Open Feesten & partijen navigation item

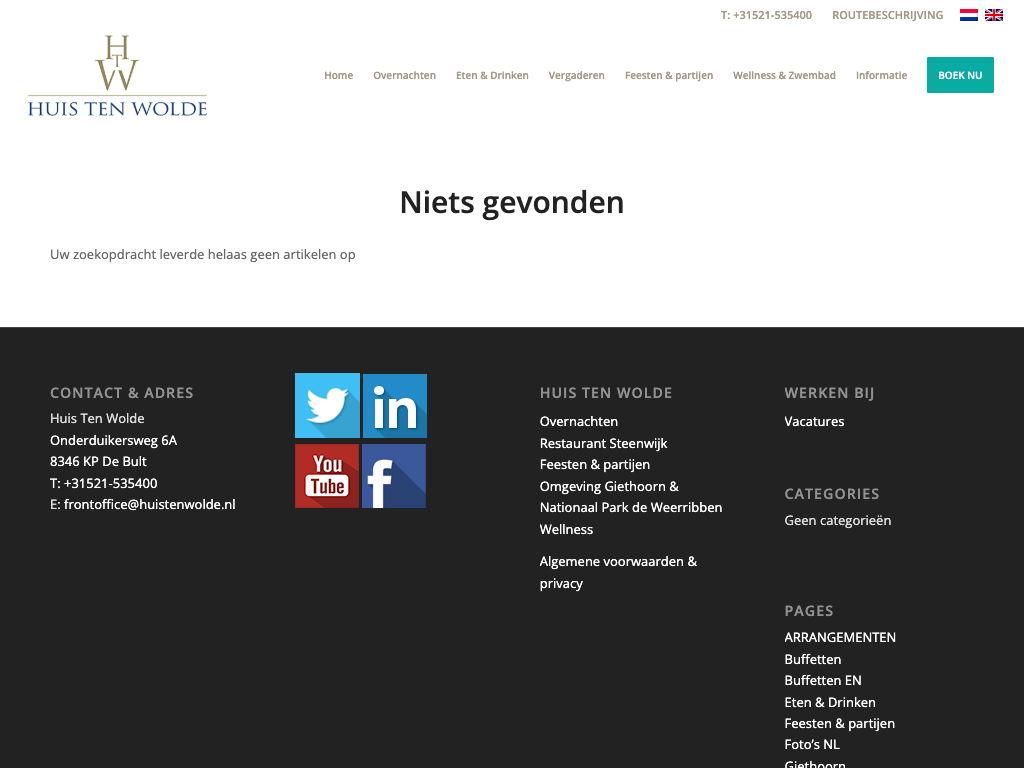coord(669,75)
